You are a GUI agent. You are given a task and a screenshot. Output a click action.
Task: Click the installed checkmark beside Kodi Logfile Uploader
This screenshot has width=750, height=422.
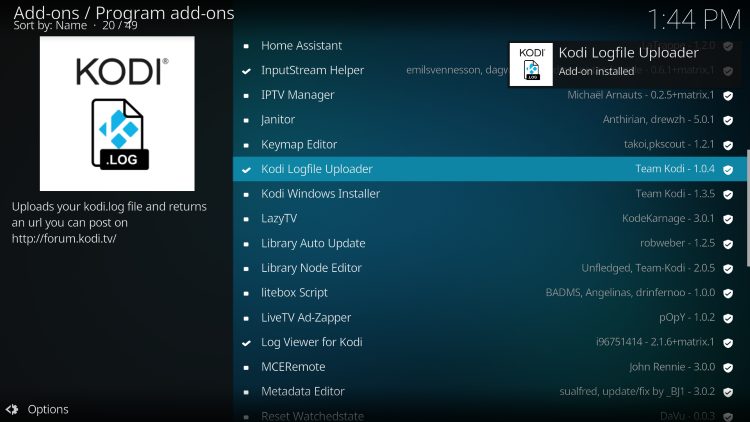(x=247, y=170)
